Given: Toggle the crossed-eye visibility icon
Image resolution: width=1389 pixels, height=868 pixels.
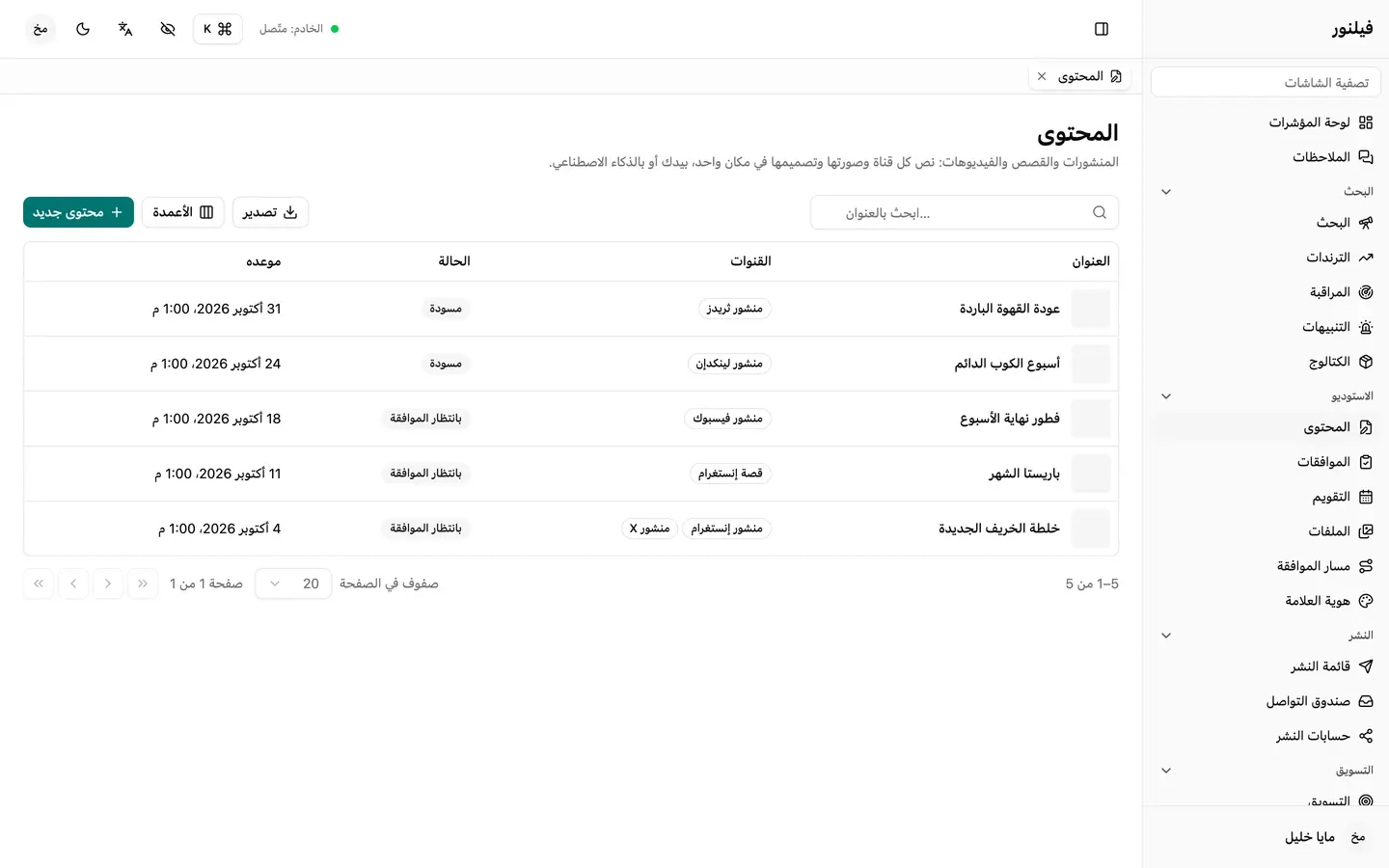Looking at the screenshot, I should click(168, 29).
